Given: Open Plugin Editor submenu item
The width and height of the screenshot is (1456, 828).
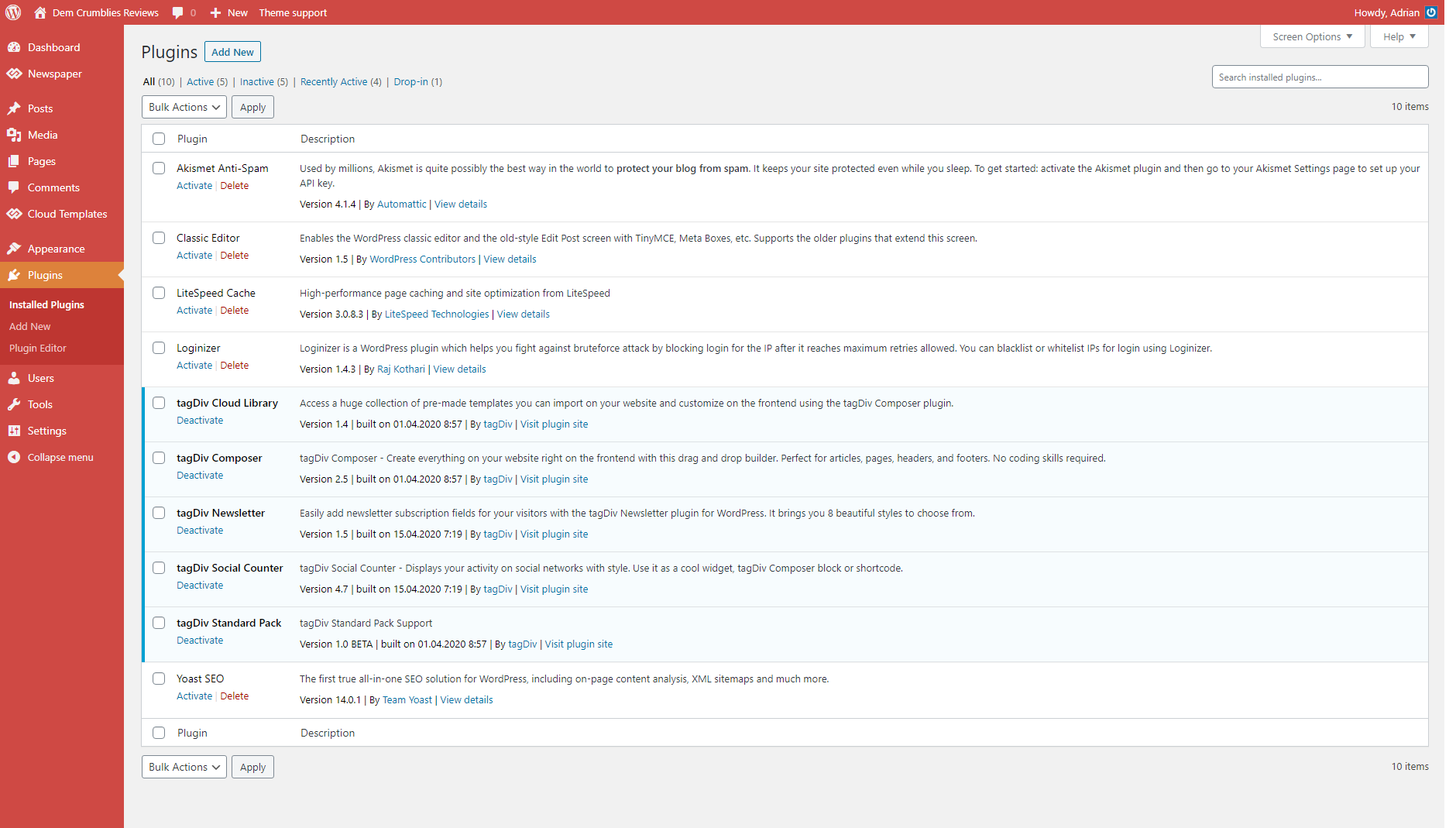Looking at the screenshot, I should pos(37,348).
